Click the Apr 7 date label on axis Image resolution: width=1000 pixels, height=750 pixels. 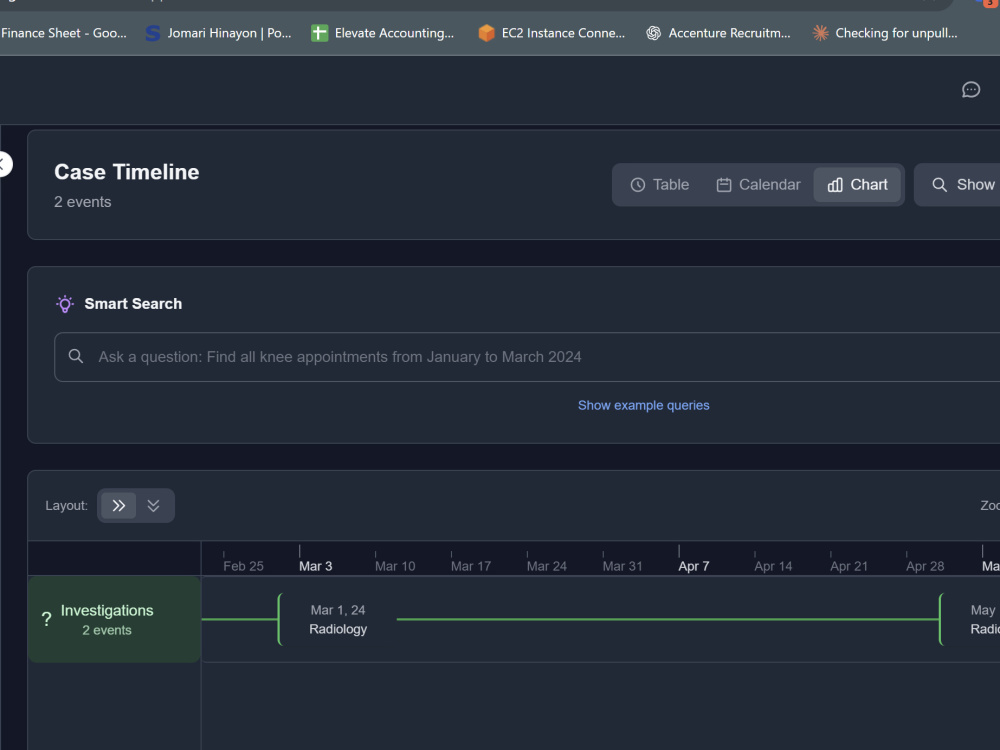(693, 566)
